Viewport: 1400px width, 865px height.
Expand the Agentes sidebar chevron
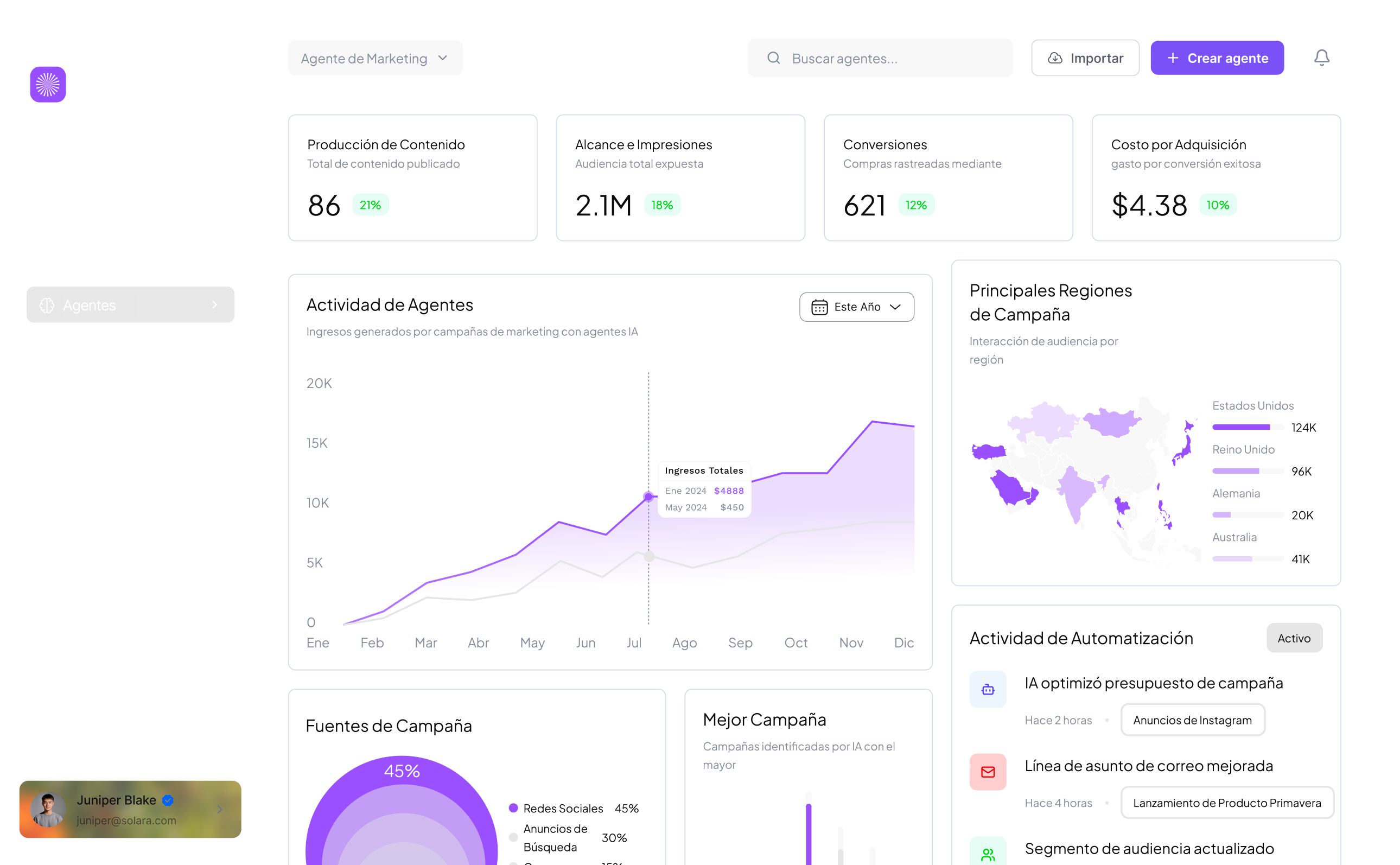coord(215,305)
